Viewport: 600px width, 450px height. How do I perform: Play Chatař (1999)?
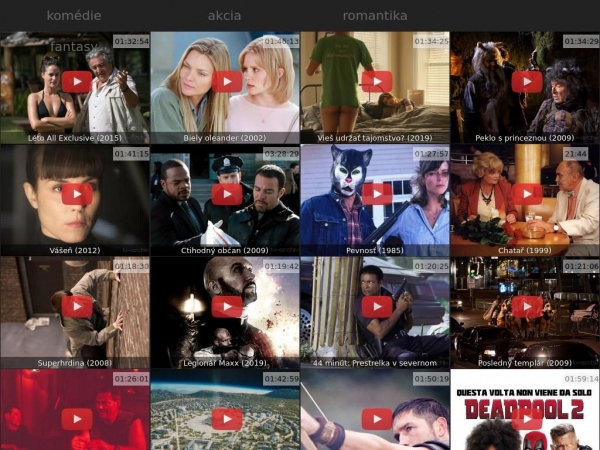(x=527, y=194)
